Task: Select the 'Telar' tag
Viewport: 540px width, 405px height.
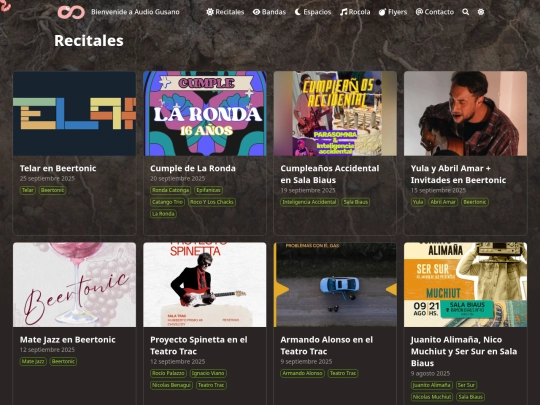Action: click(x=28, y=190)
